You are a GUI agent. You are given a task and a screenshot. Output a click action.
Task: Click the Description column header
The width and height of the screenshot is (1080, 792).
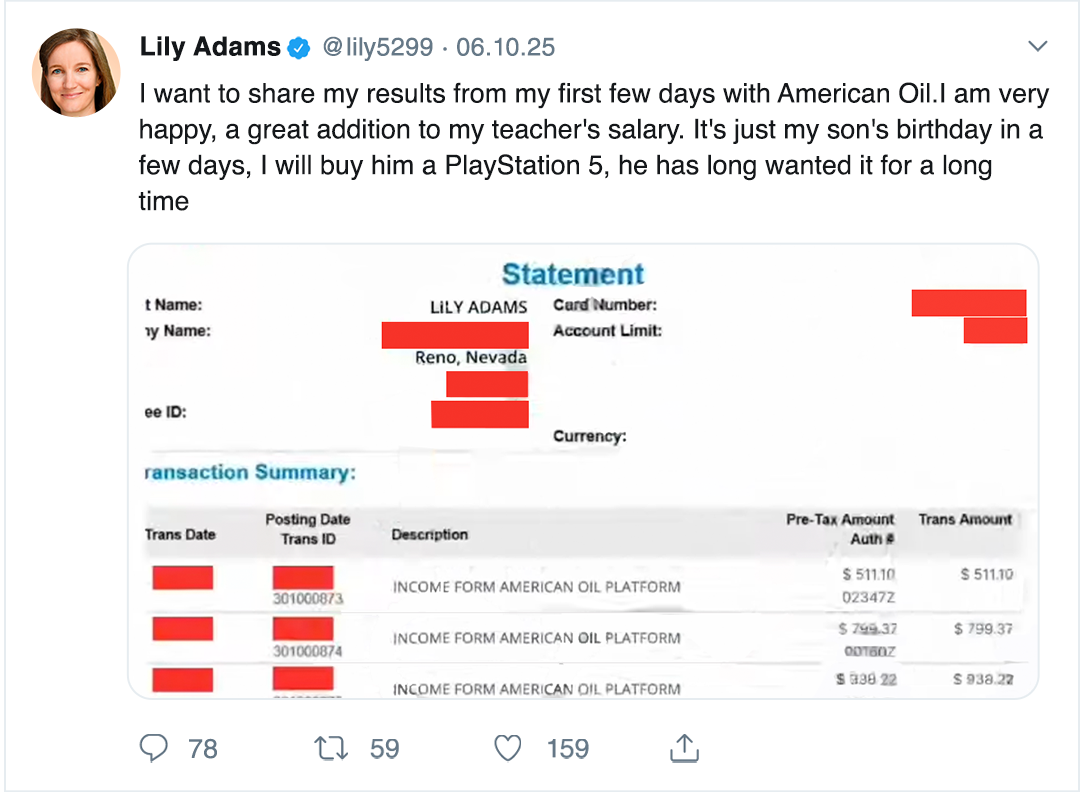tap(430, 535)
